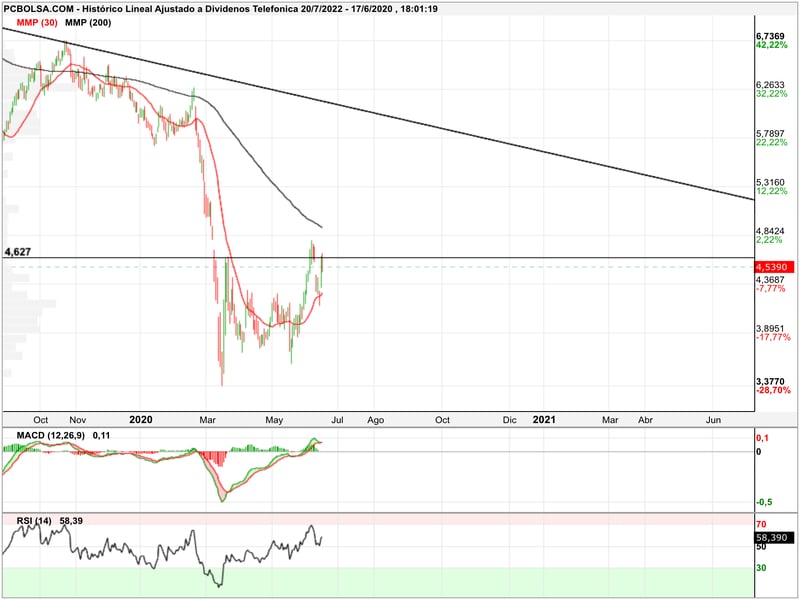Click the RSI 70 overbought level label
The width and height of the screenshot is (800, 600).
click(761, 524)
